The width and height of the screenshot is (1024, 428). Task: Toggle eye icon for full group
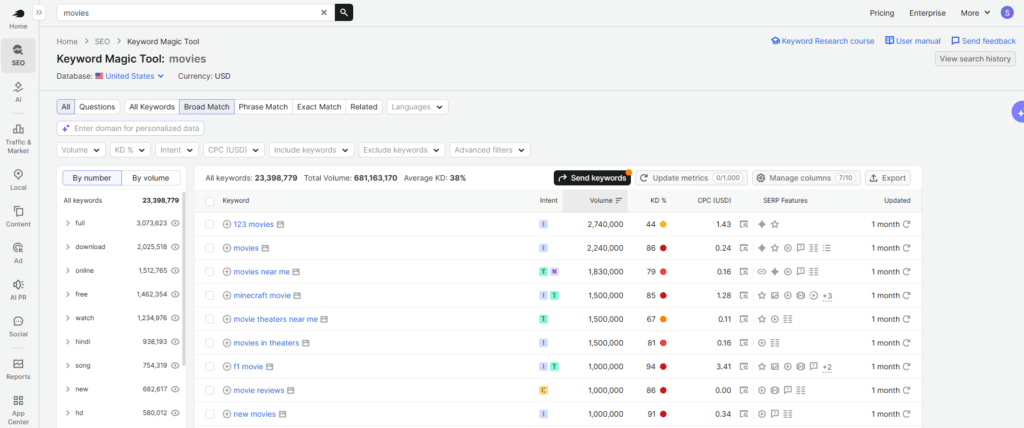[x=175, y=223]
